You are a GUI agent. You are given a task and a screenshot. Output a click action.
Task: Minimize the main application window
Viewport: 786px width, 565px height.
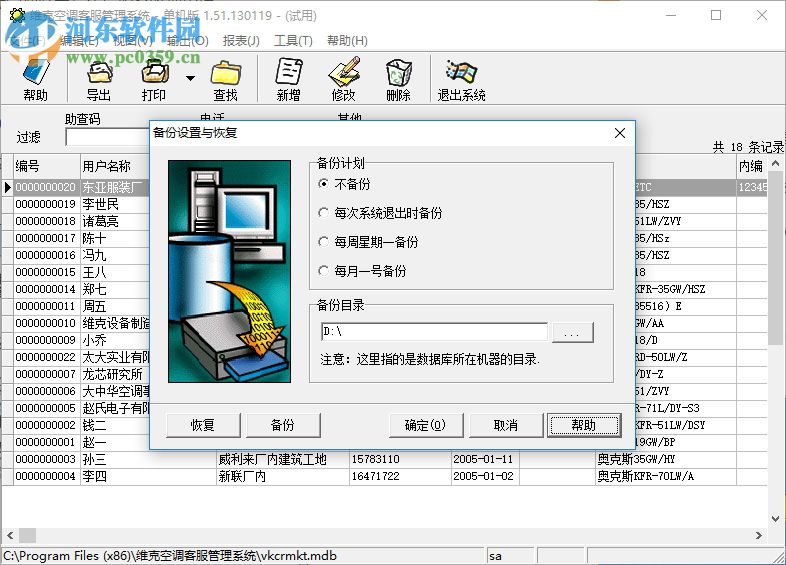tap(671, 15)
